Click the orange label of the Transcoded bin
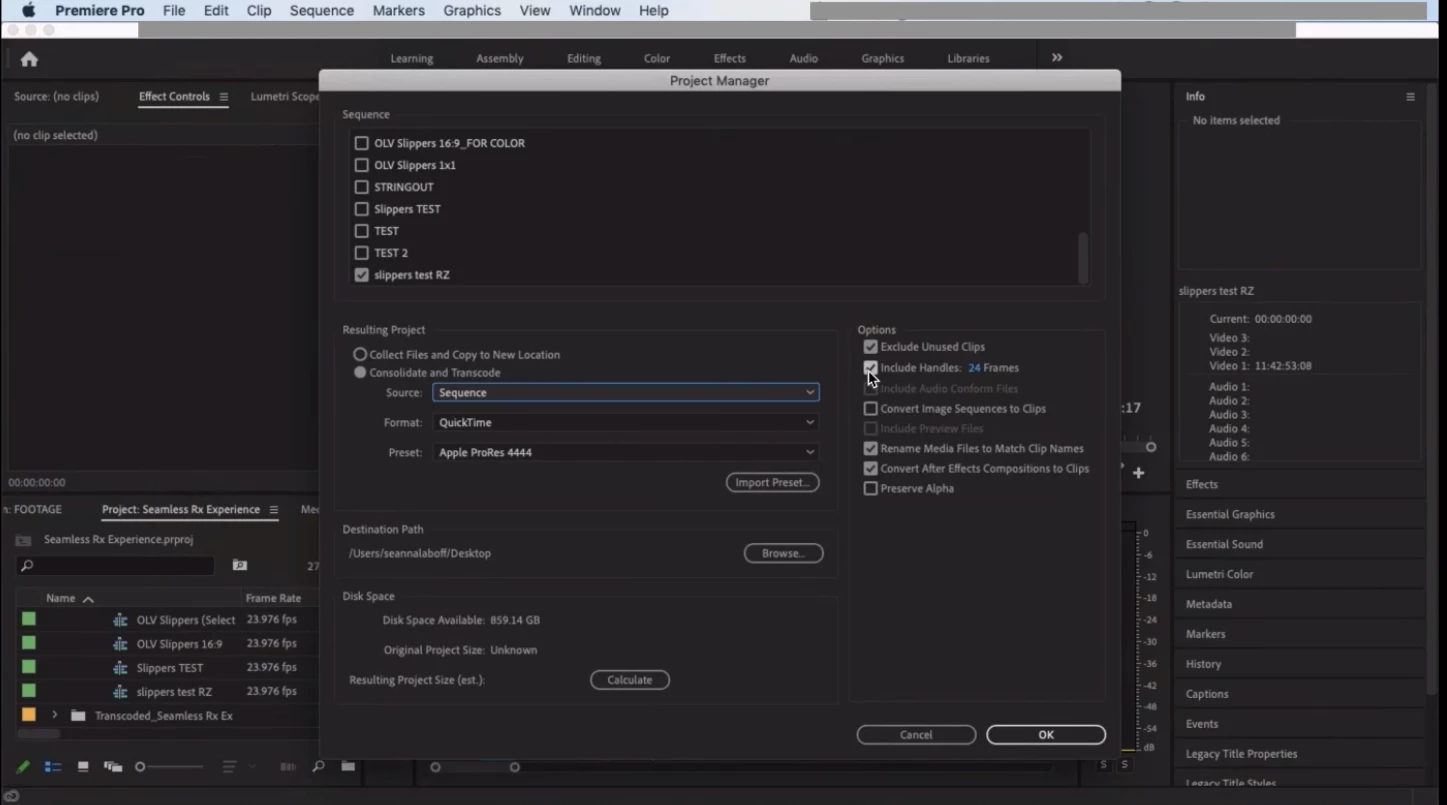 pyautogui.click(x=29, y=715)
